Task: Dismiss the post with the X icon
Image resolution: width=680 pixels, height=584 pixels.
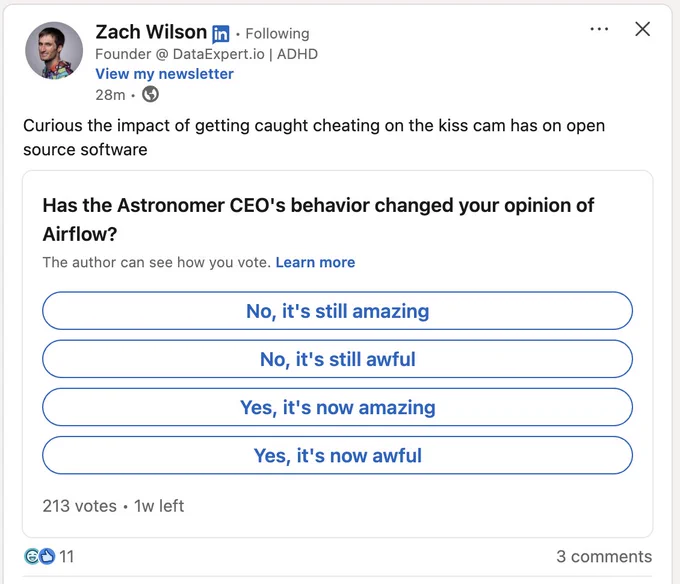Action: 642,29
